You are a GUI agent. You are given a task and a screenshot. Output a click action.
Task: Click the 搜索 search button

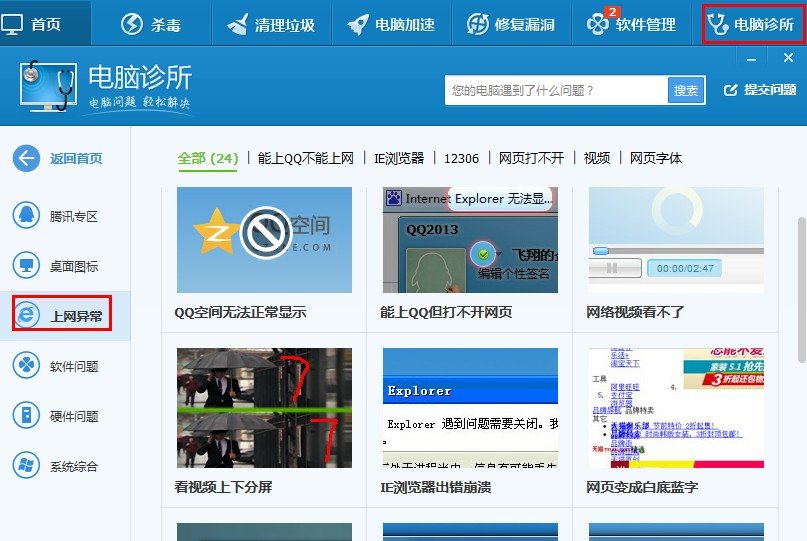click(x=686, y=91)
